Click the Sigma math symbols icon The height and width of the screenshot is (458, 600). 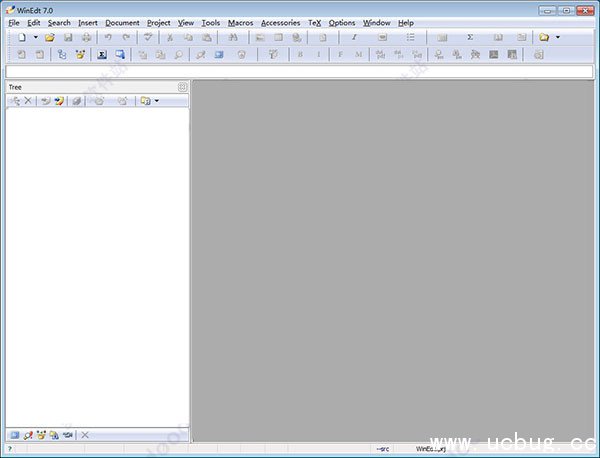coord(470,37)
